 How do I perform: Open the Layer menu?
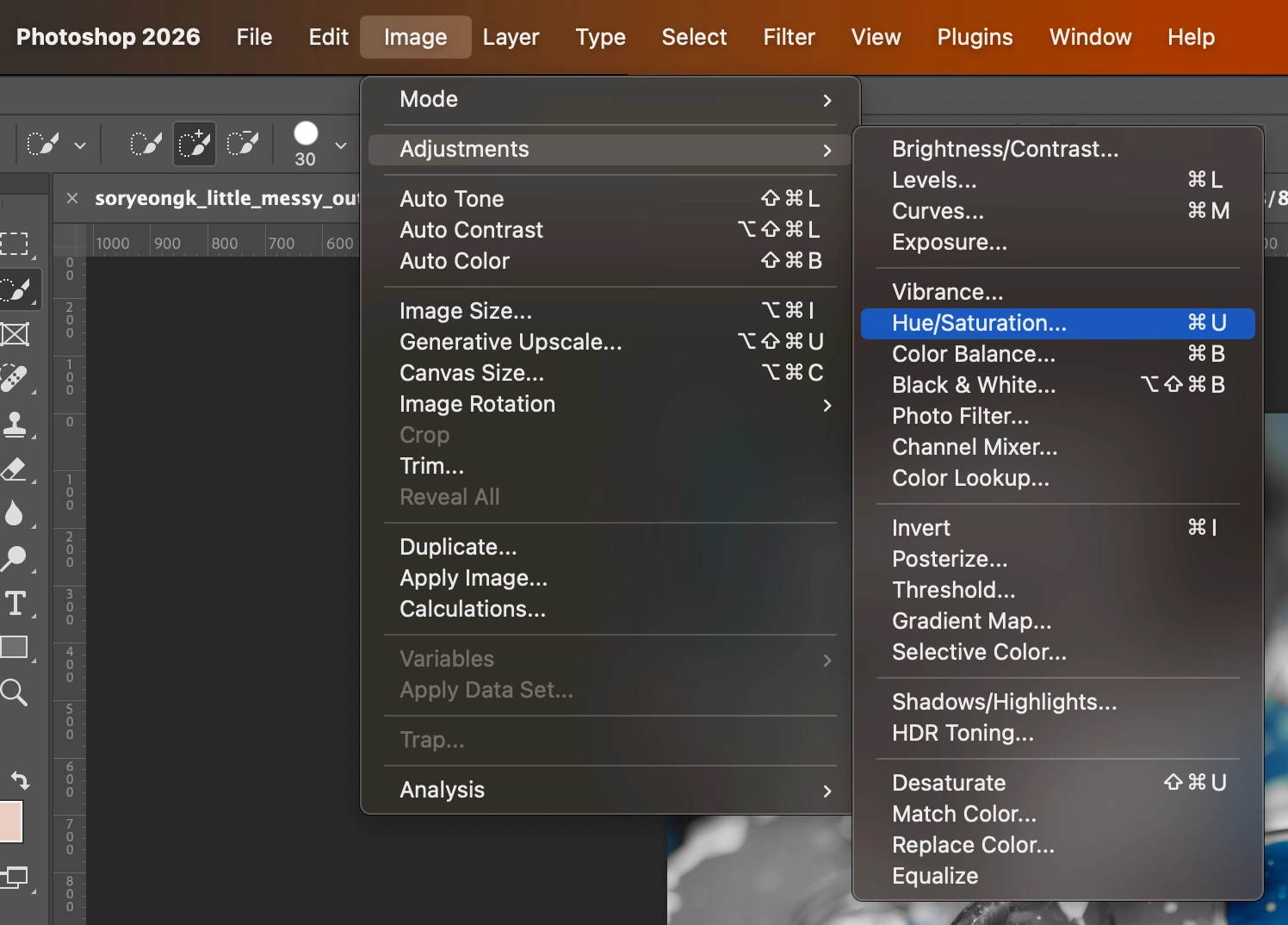coord(511,37)
